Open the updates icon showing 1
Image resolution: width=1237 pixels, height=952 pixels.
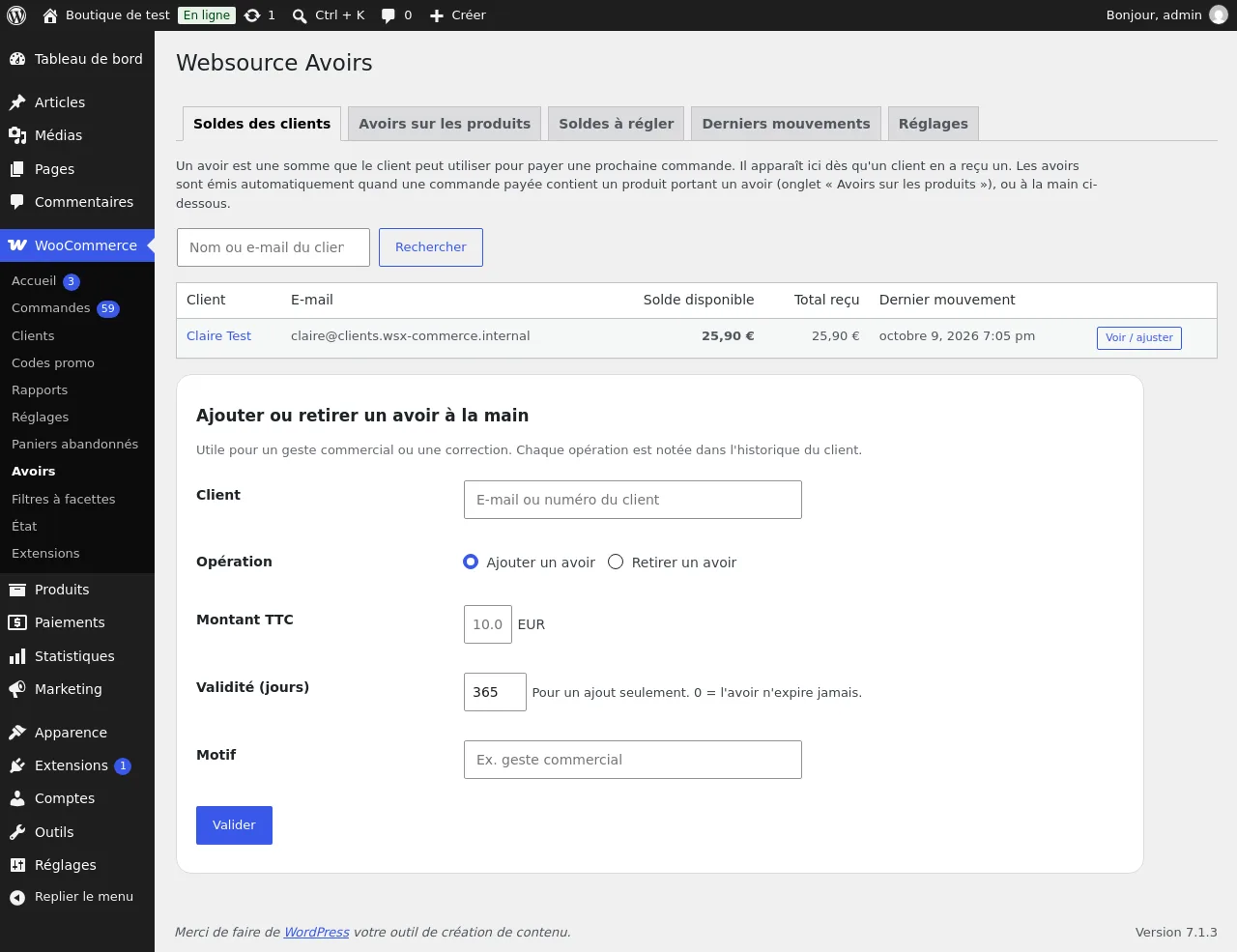tap(252, 15)
